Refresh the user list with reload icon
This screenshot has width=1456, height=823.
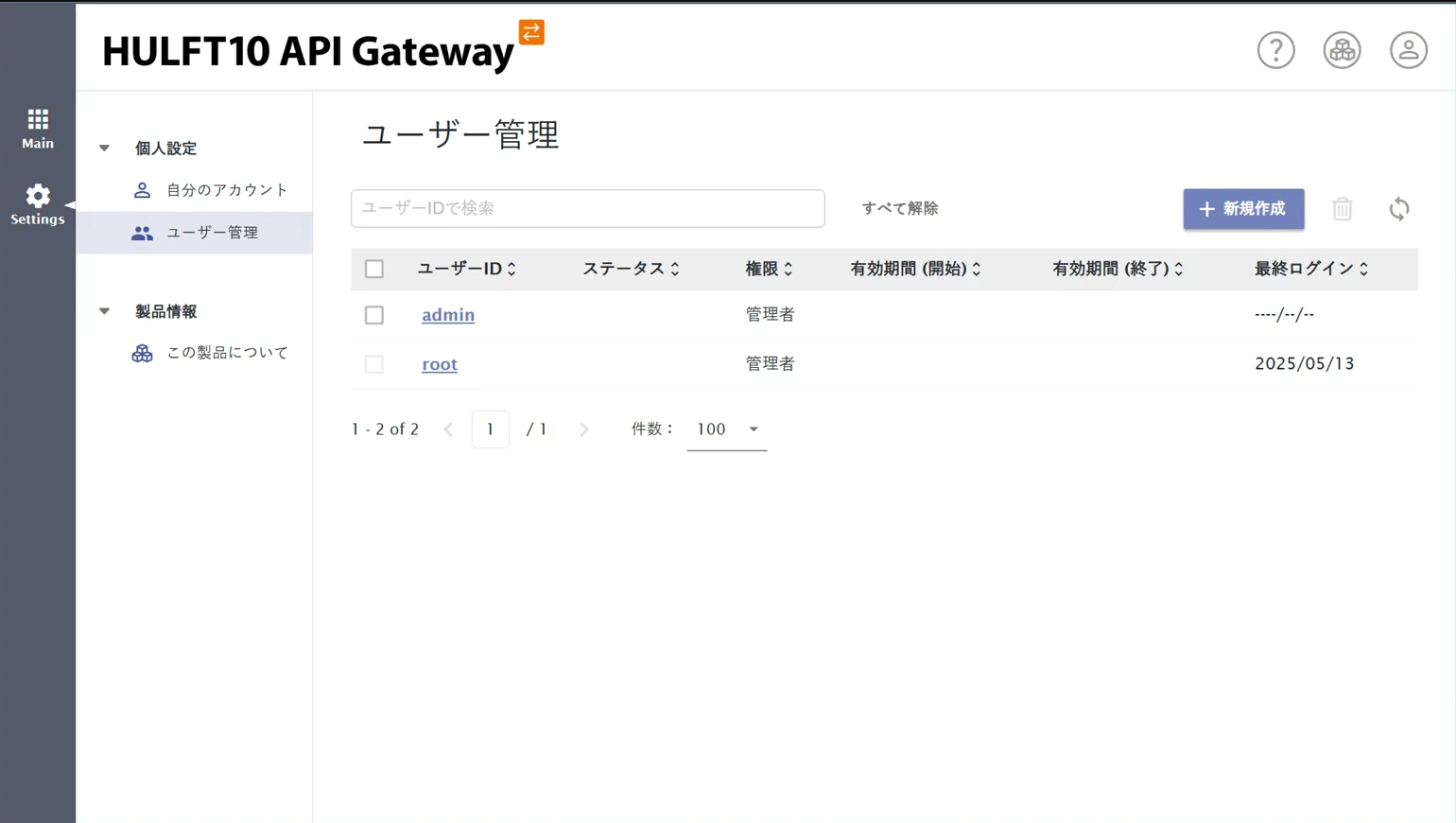(x=1399, y=209)
